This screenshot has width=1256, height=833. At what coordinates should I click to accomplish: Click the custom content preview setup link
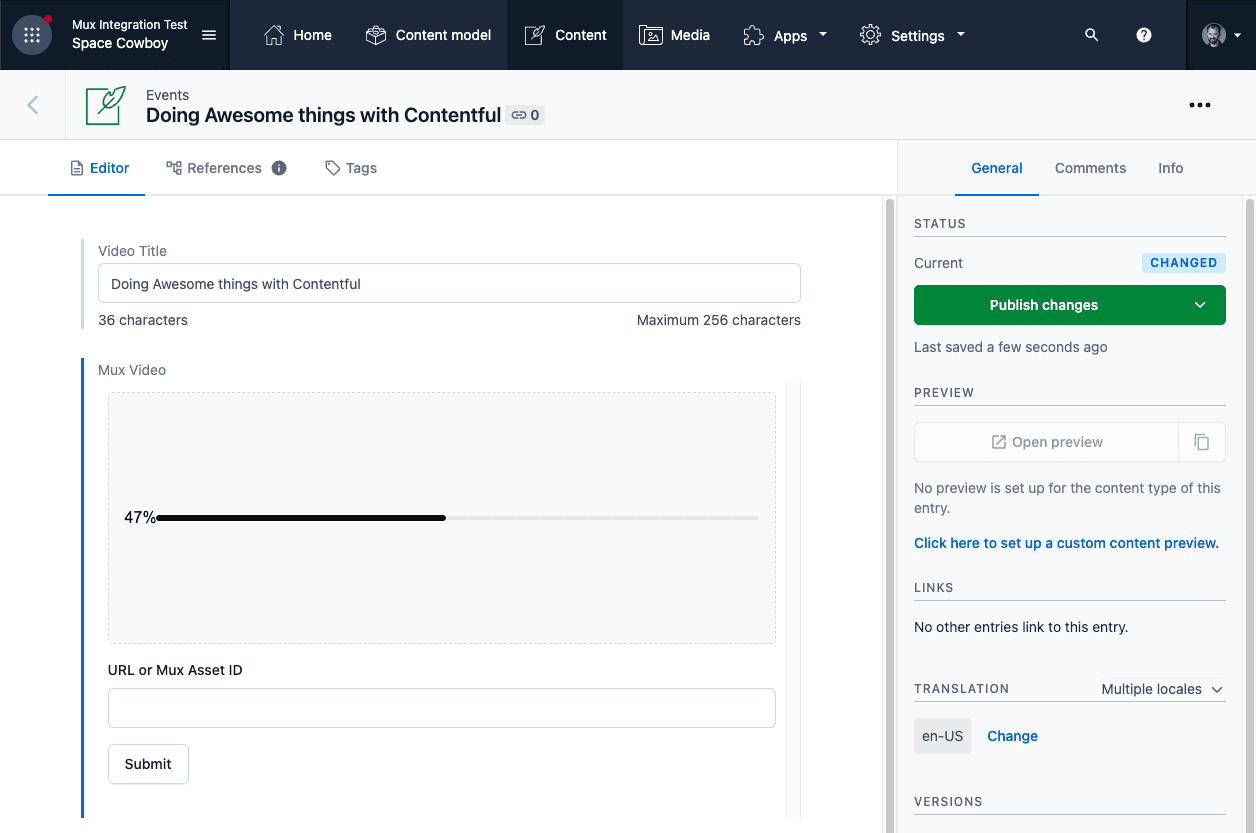(x=1066, y=543)
